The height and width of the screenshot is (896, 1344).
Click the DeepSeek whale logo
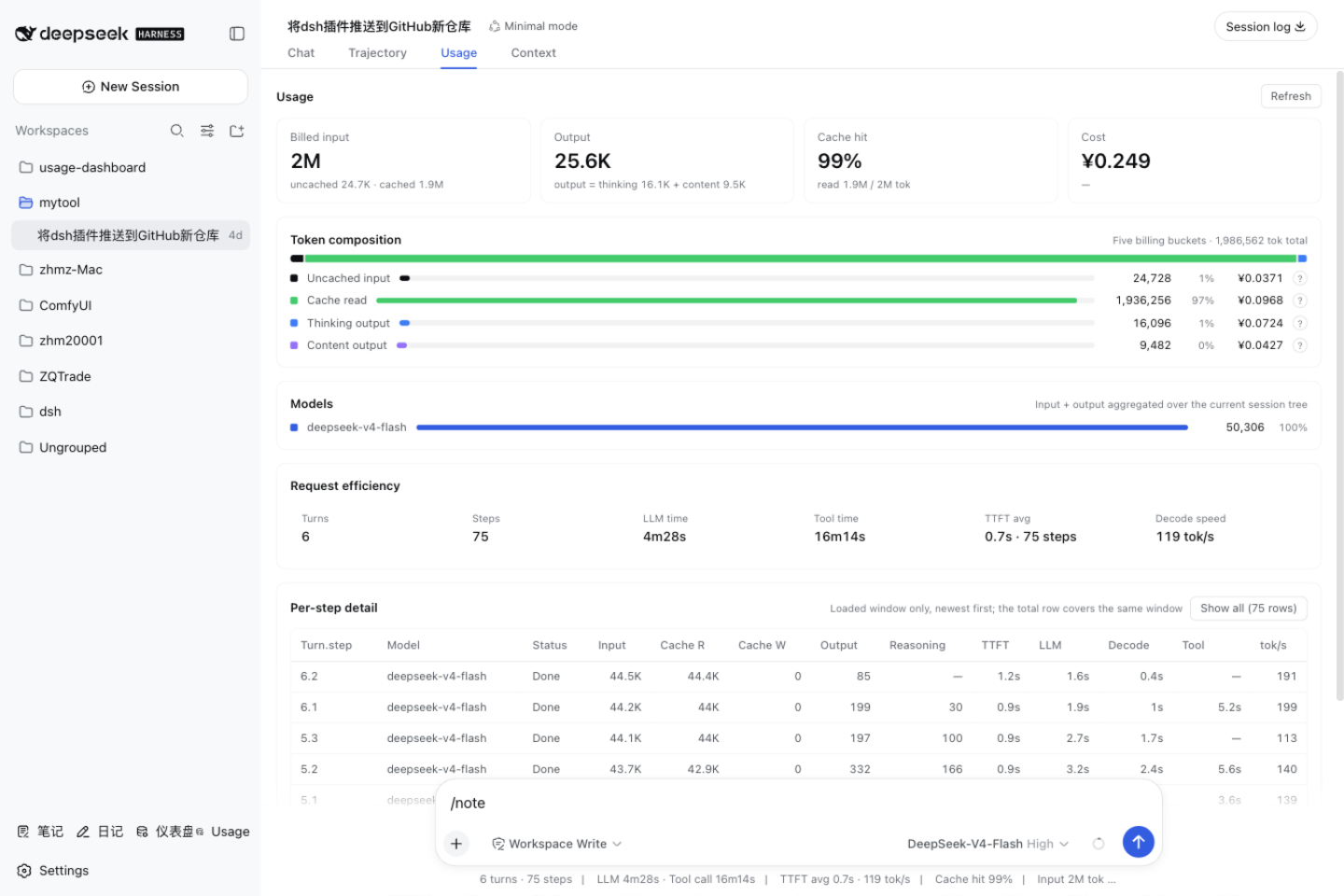tap(25, 34)
